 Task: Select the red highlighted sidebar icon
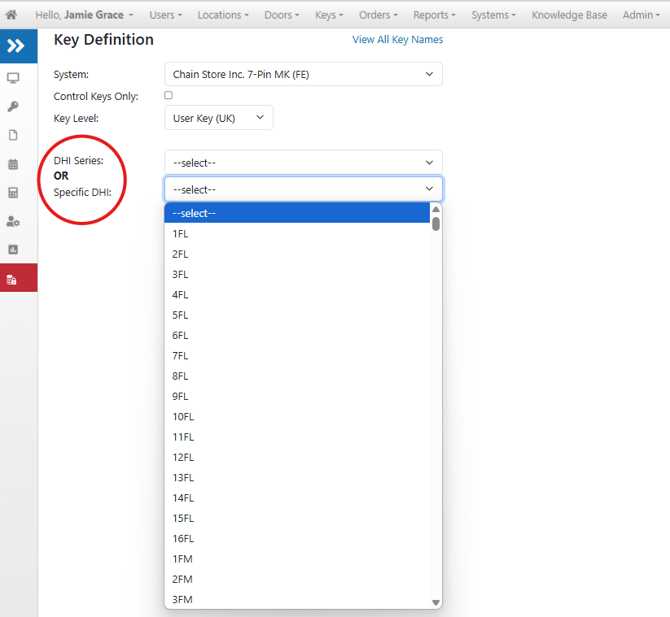click(13, 279)
